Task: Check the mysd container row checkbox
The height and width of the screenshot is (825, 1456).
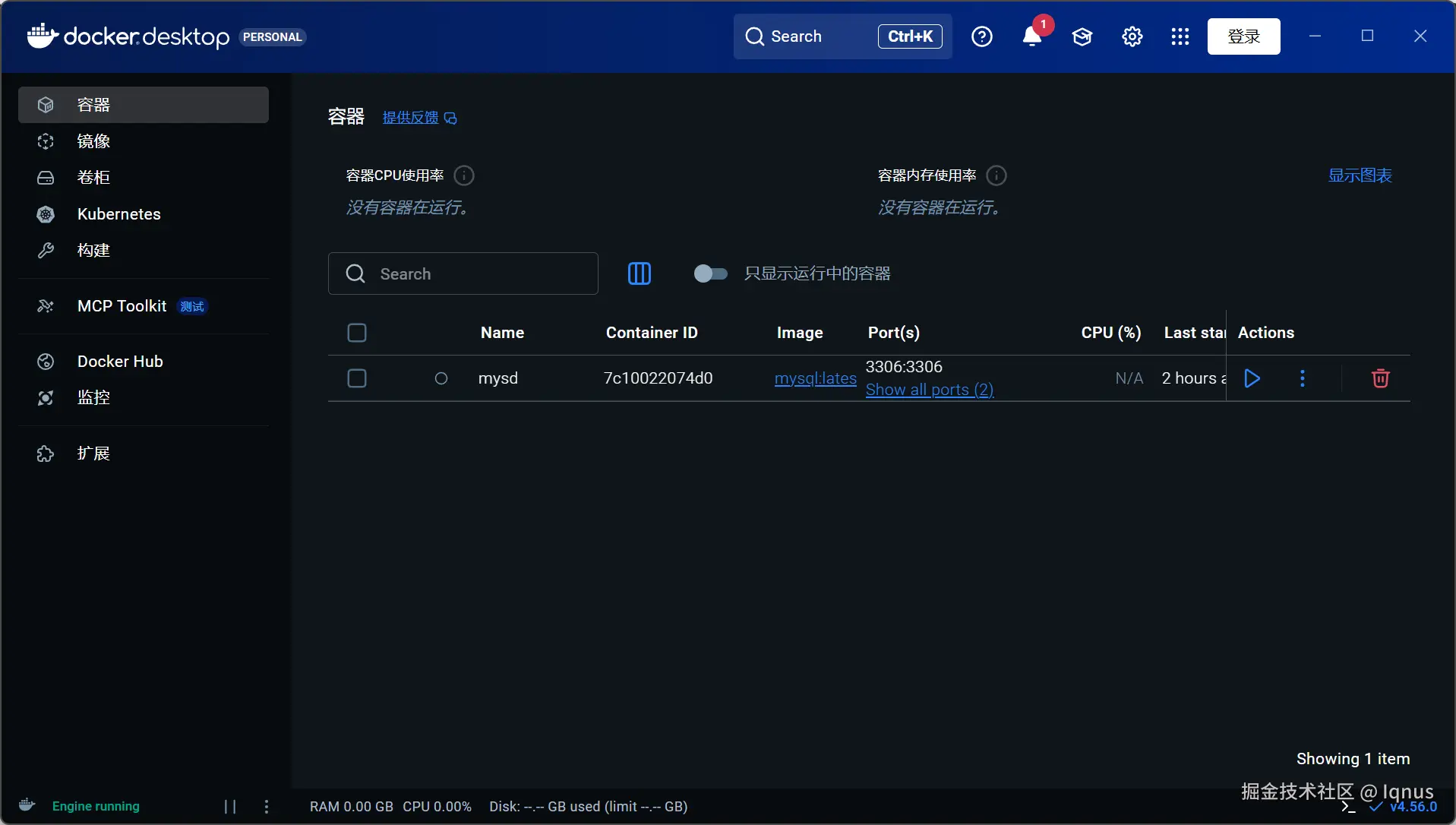Action: click(x=357, y=378)
